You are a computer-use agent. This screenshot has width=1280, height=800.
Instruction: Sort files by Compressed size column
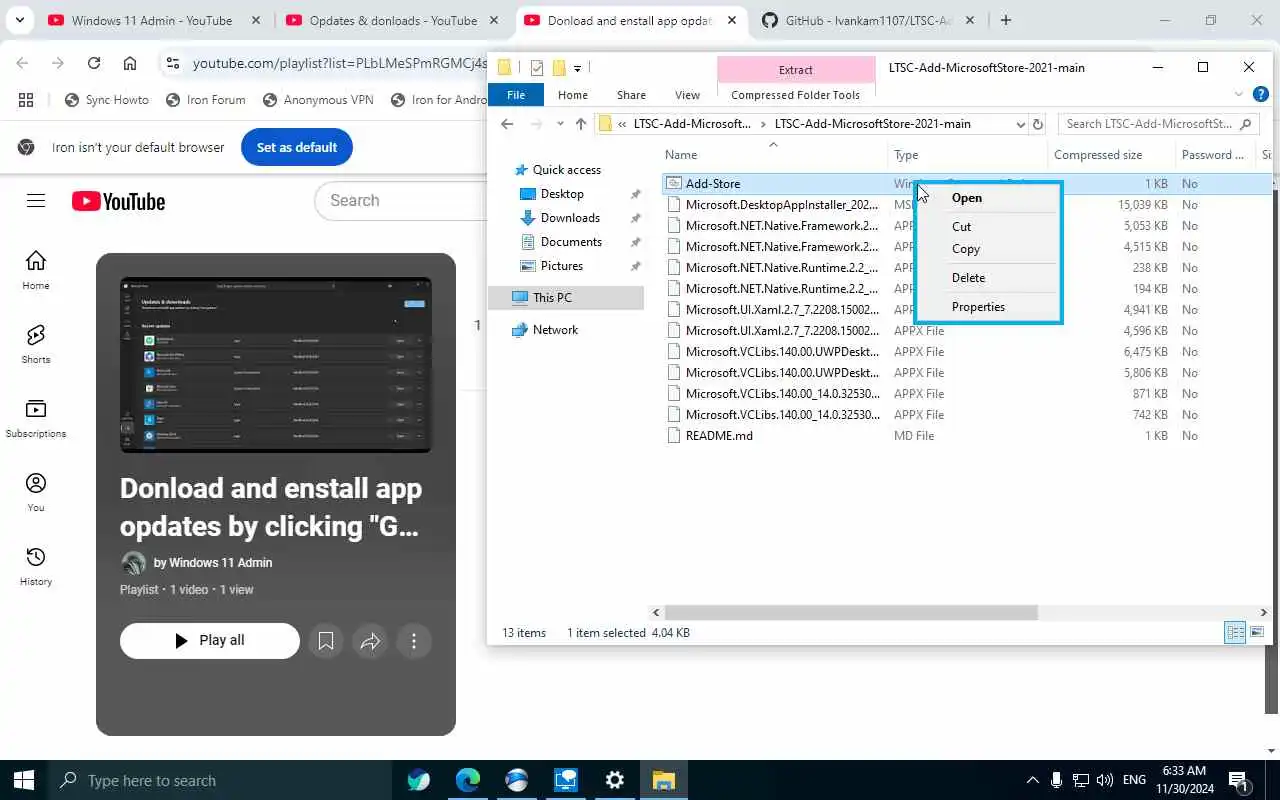click(x=1098, y=155)
